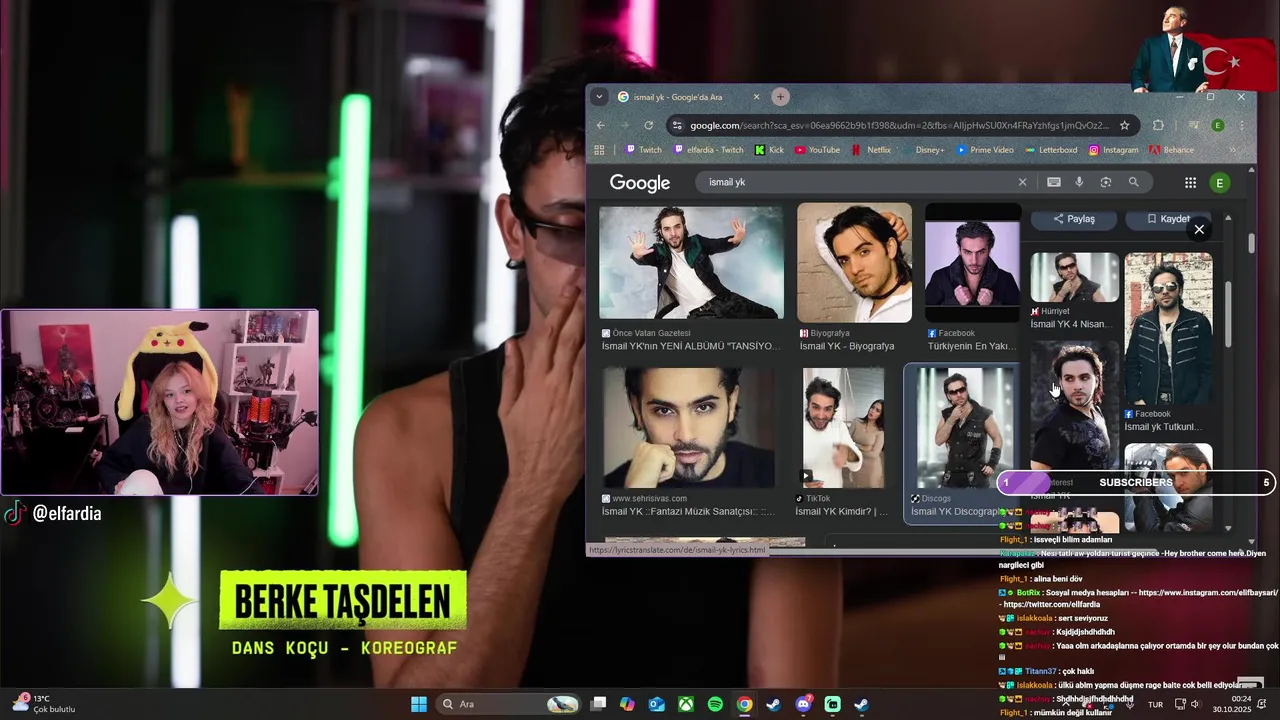Open the 'elfardia - Twitch' bookmark
The image size is (1280, 720).
coord(708,150)
